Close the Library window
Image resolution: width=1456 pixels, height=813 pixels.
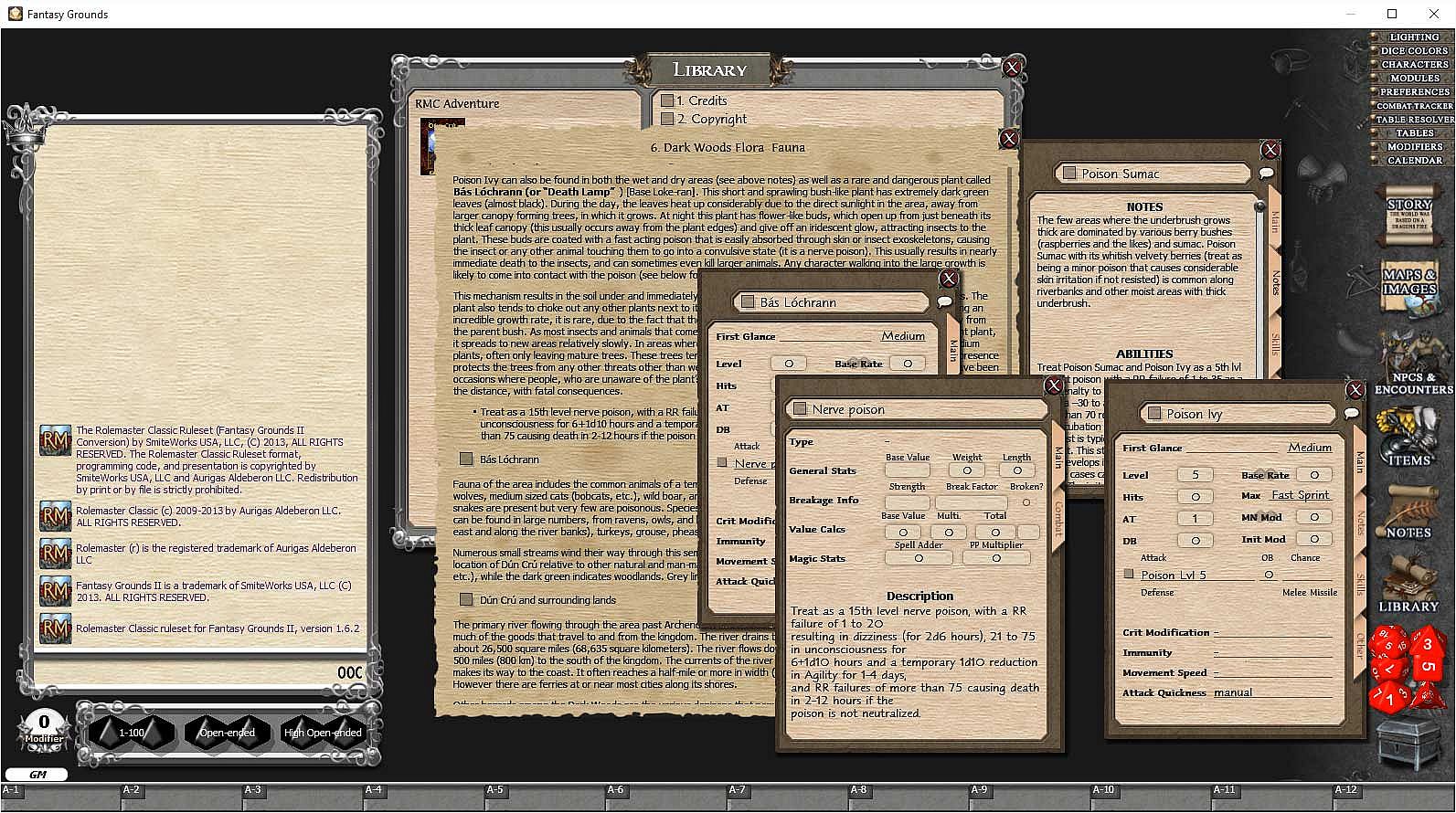(1012, 67)
